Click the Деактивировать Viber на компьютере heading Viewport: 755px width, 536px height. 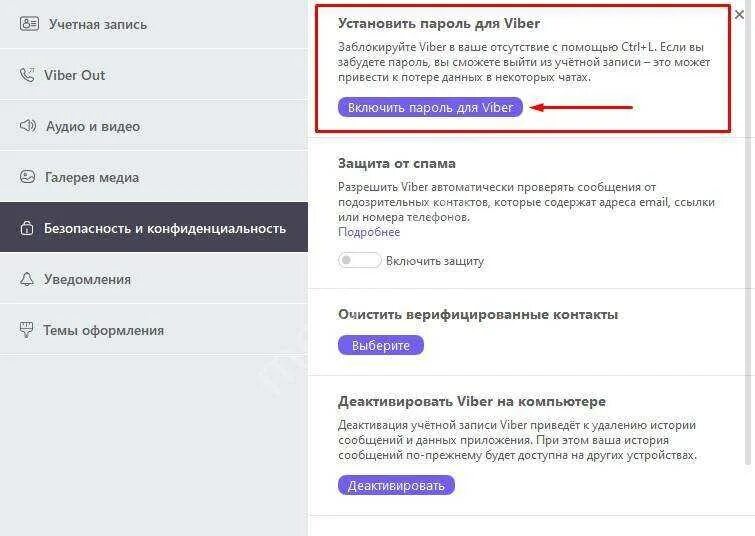coord(472,401)
